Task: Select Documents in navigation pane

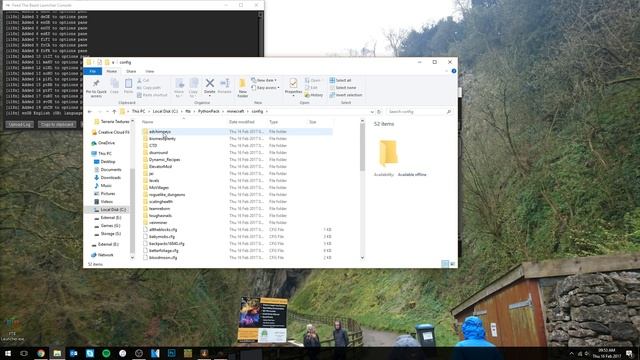Action: [111, 170]
